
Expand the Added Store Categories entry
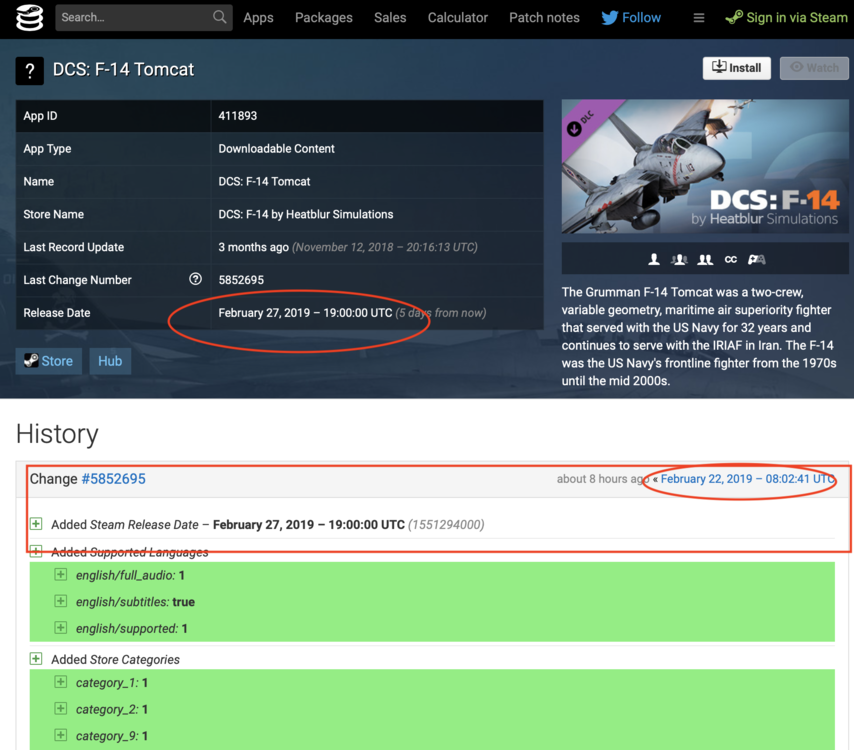pyautogui.click(x=36, y=658)
